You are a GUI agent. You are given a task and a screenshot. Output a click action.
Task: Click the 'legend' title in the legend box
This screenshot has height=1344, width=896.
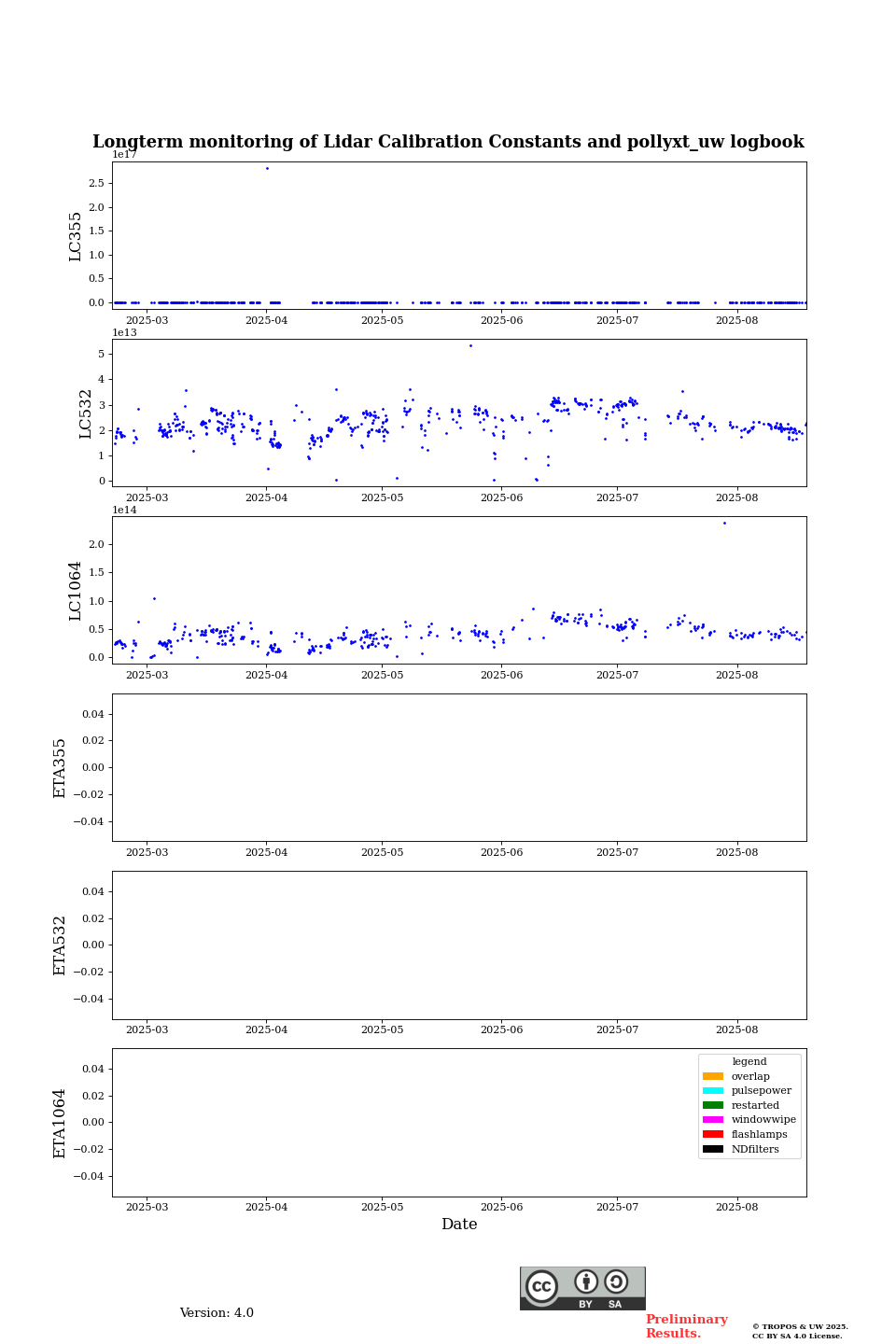tap(749, 1061)
